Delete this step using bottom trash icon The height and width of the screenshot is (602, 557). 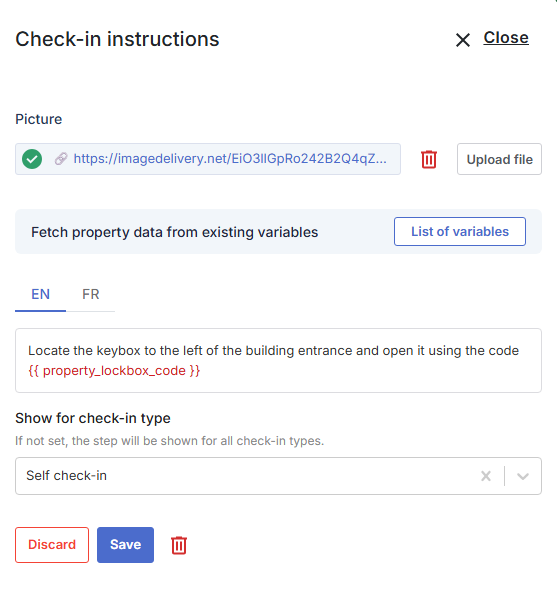(179, 545)
